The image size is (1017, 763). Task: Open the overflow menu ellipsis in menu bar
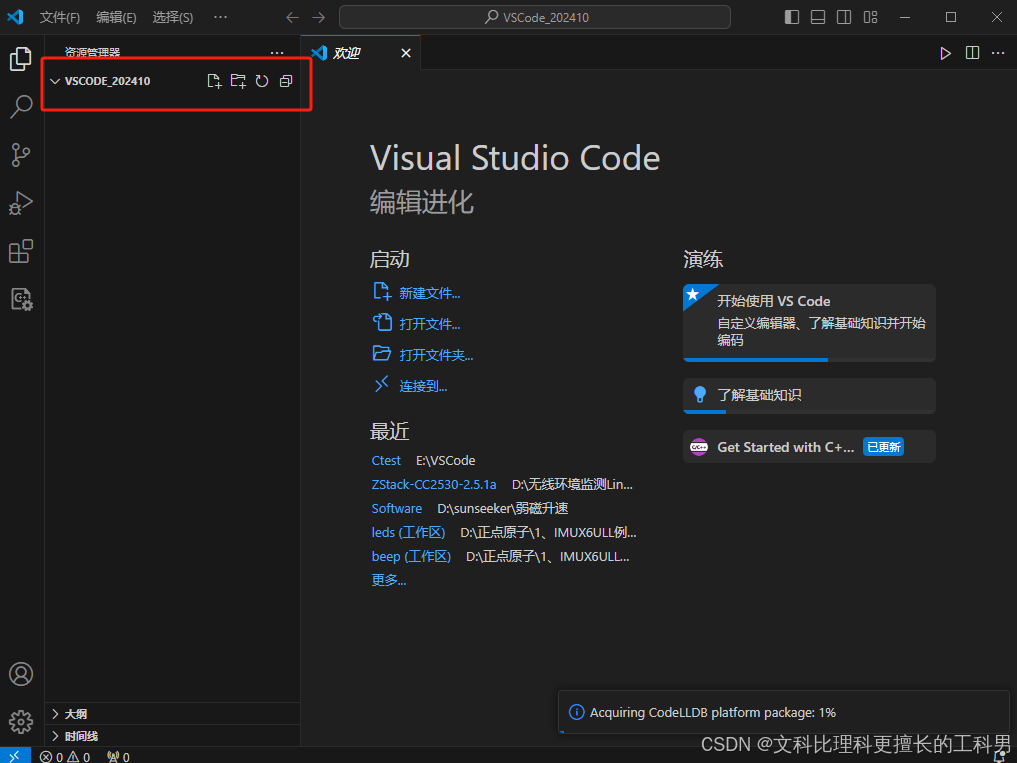pos(221,18)
